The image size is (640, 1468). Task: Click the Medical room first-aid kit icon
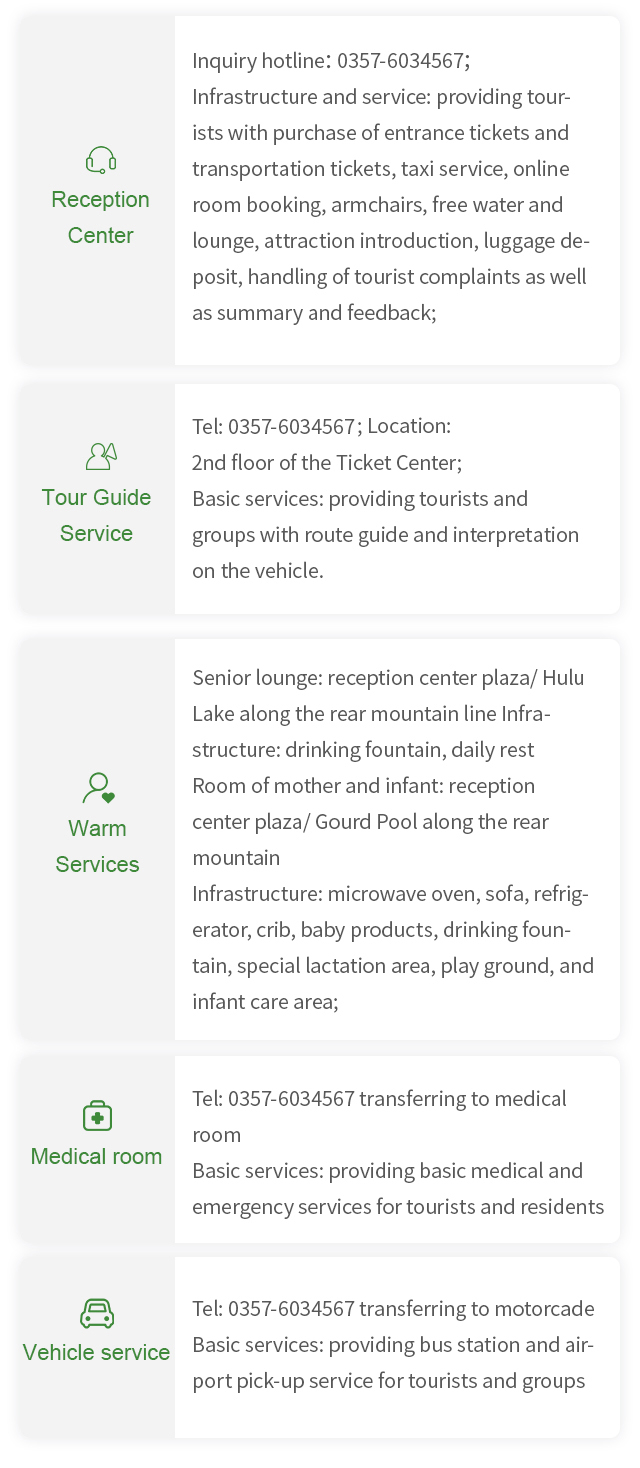[x=97, y=1115]
